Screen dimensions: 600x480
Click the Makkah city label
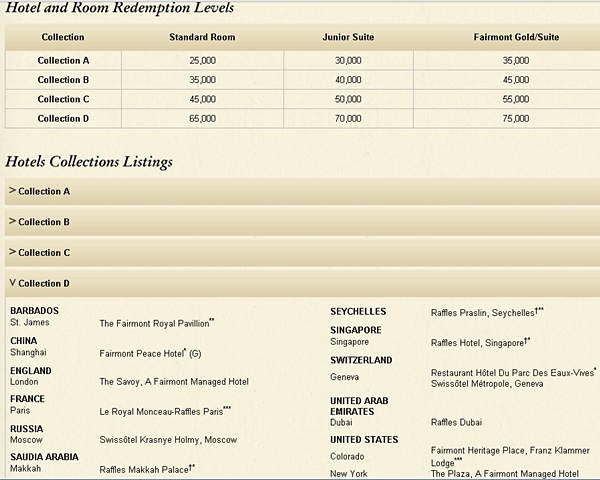pos(25,469)
